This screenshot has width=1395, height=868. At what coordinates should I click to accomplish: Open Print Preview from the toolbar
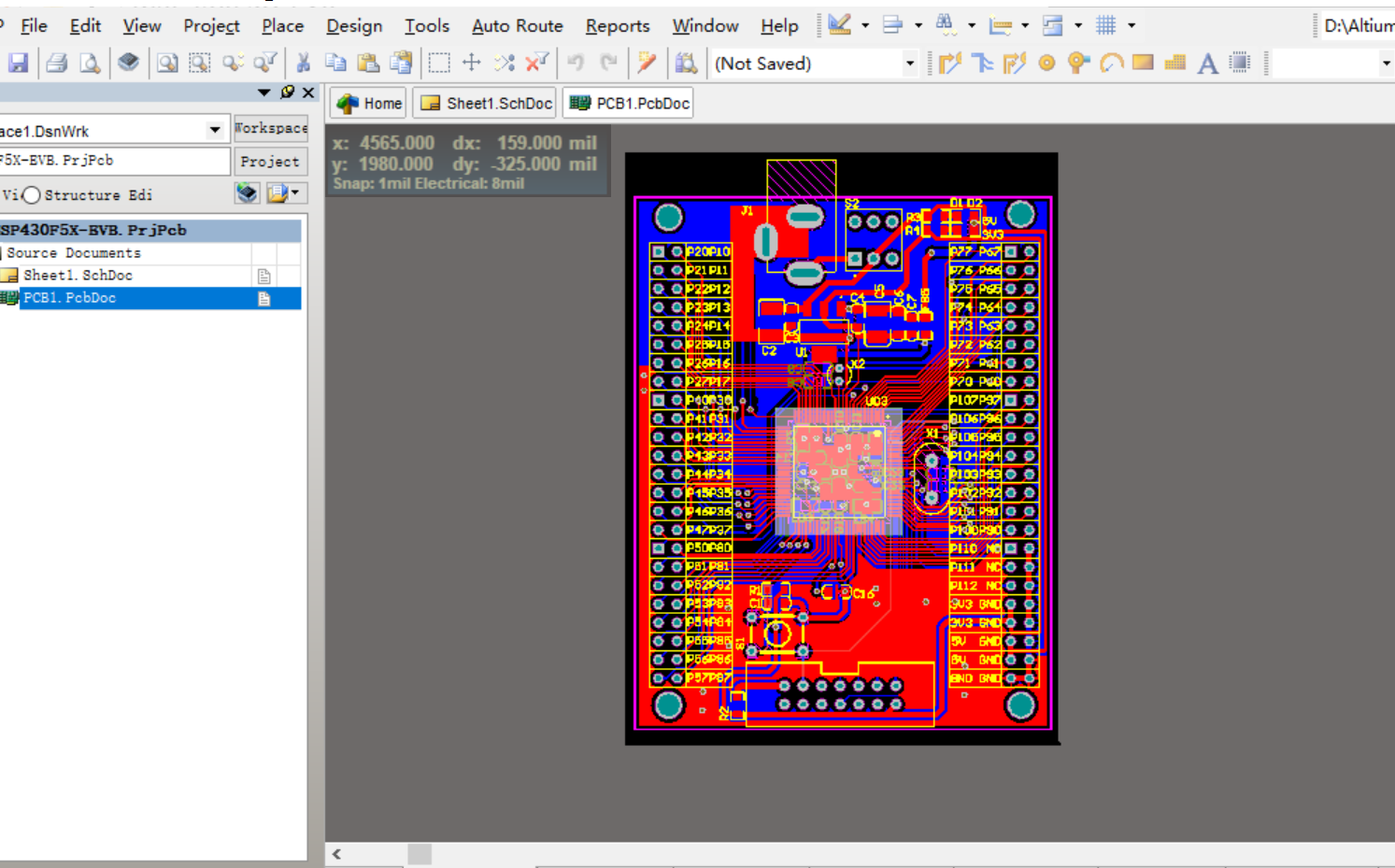tap(90, 64)
